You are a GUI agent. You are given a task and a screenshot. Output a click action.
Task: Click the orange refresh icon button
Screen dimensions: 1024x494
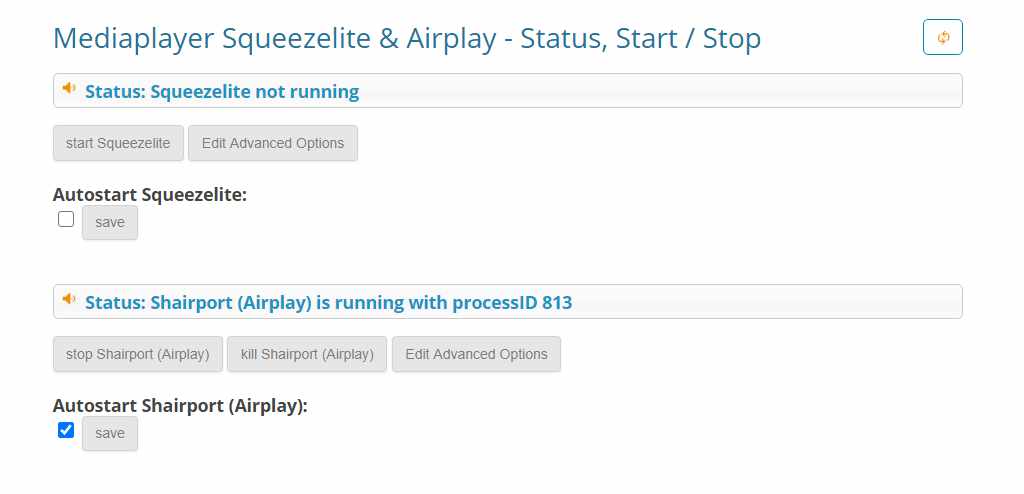pyautogui.click(x=942, y=37)
